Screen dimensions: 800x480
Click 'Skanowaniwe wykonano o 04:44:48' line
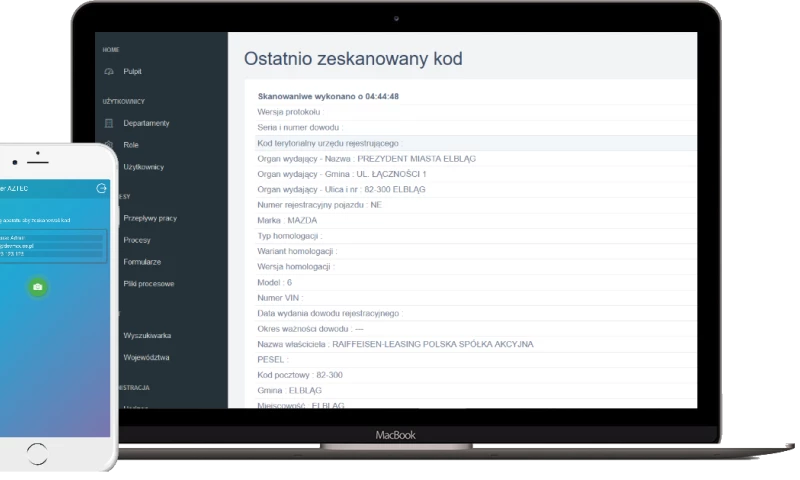[x=328, y=96]
